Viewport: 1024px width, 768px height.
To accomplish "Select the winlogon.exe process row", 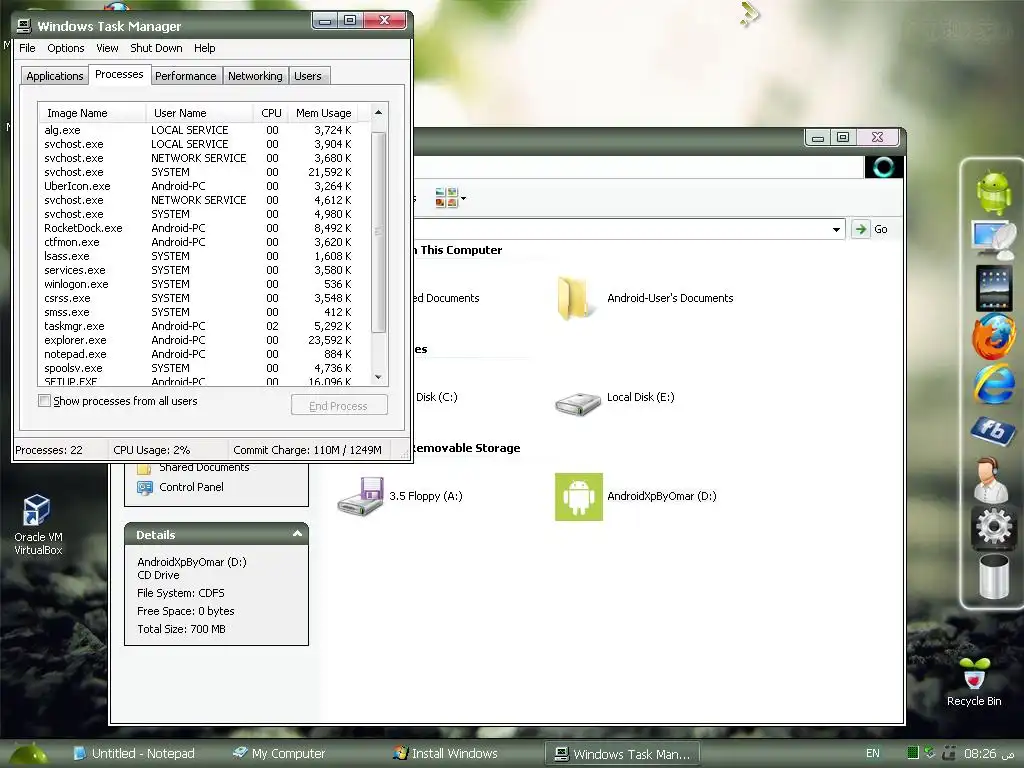I will click(204, 284).
